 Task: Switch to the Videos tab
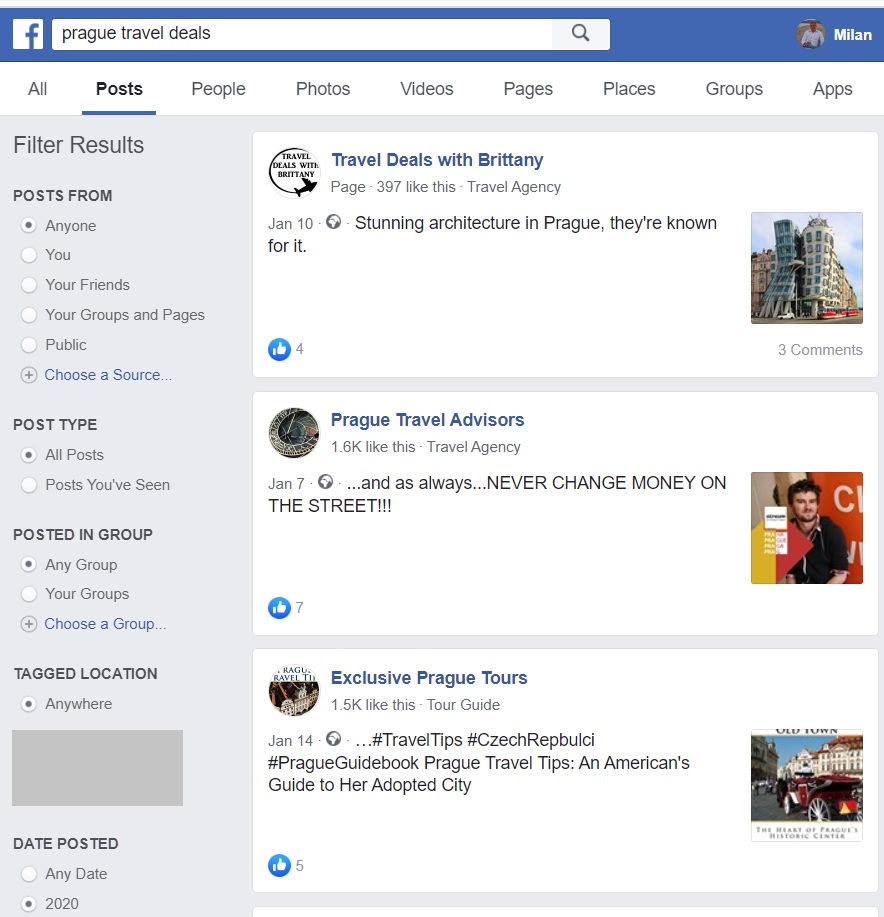point(427,89)
